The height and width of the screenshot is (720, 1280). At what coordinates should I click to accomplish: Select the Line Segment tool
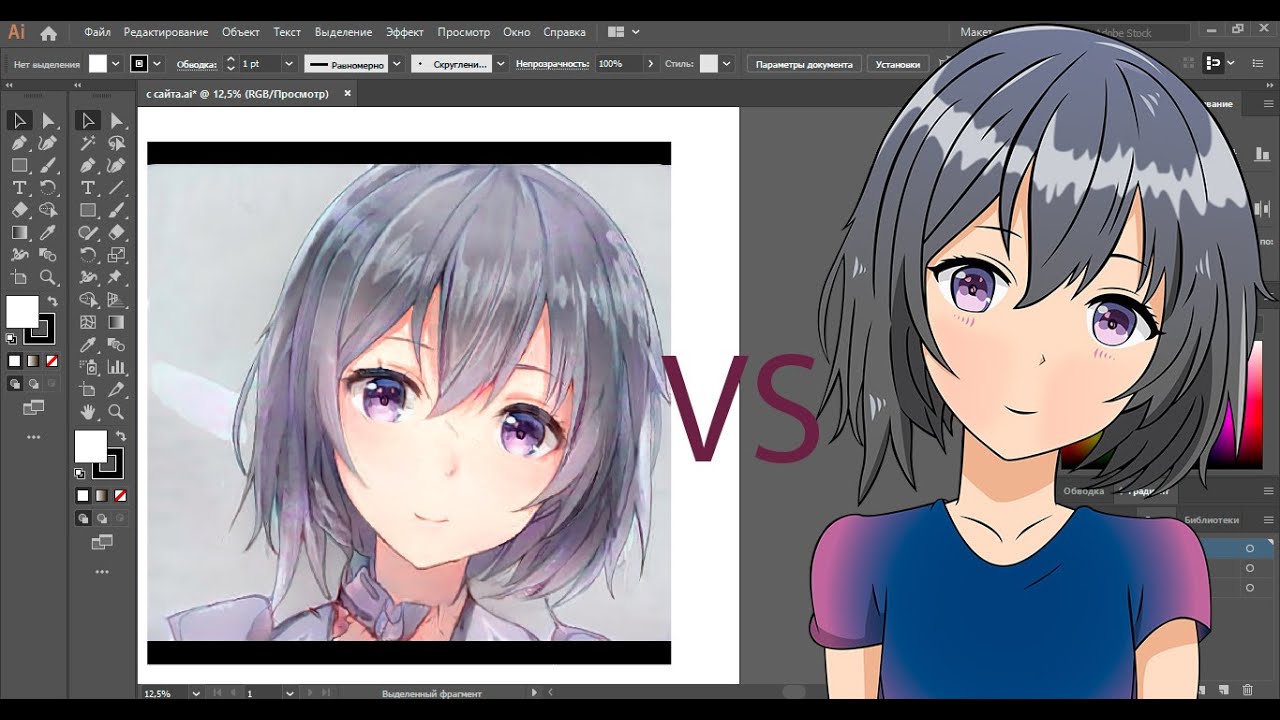(116, 188)
